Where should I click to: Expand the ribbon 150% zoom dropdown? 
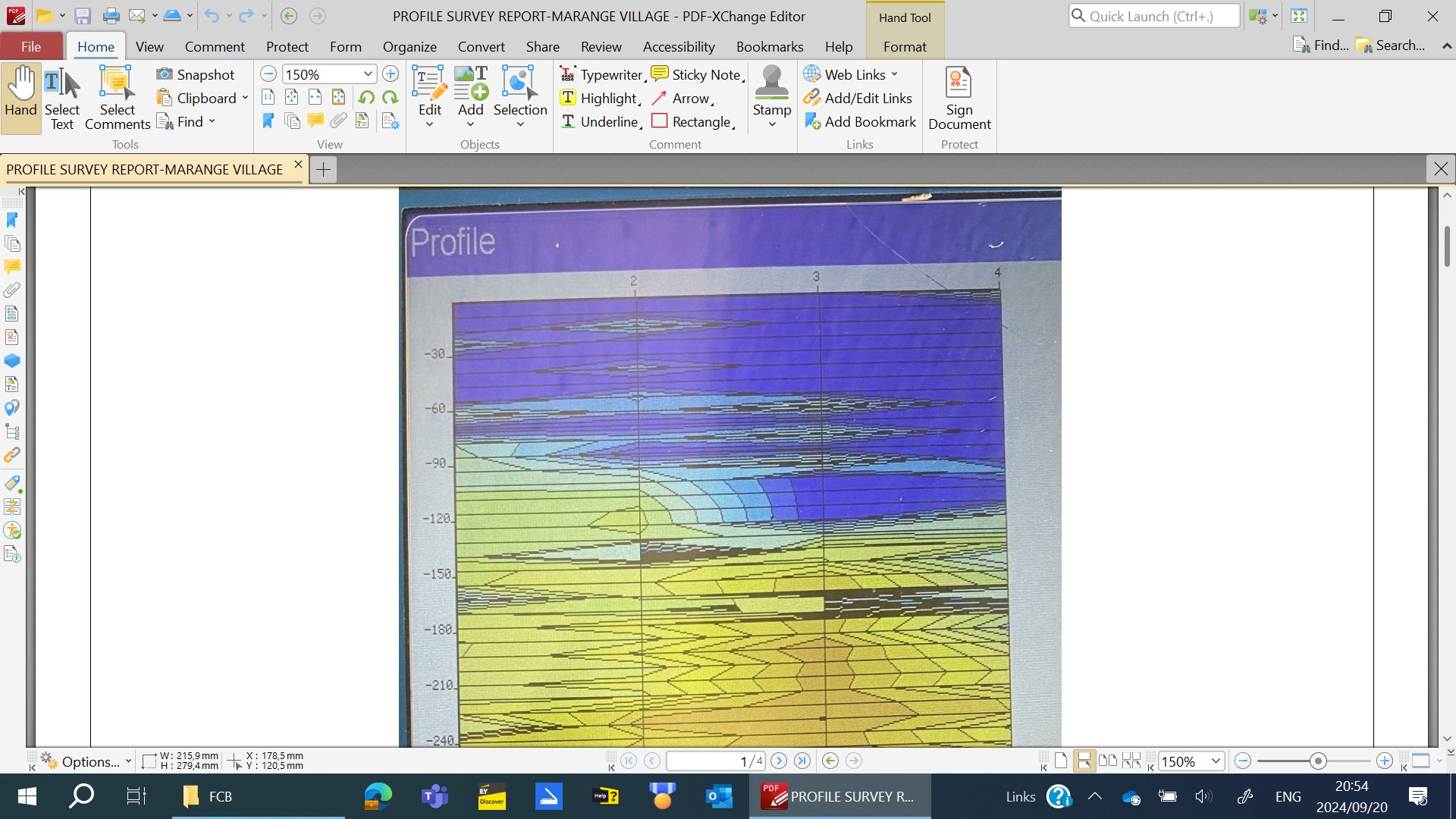[368, 74]
